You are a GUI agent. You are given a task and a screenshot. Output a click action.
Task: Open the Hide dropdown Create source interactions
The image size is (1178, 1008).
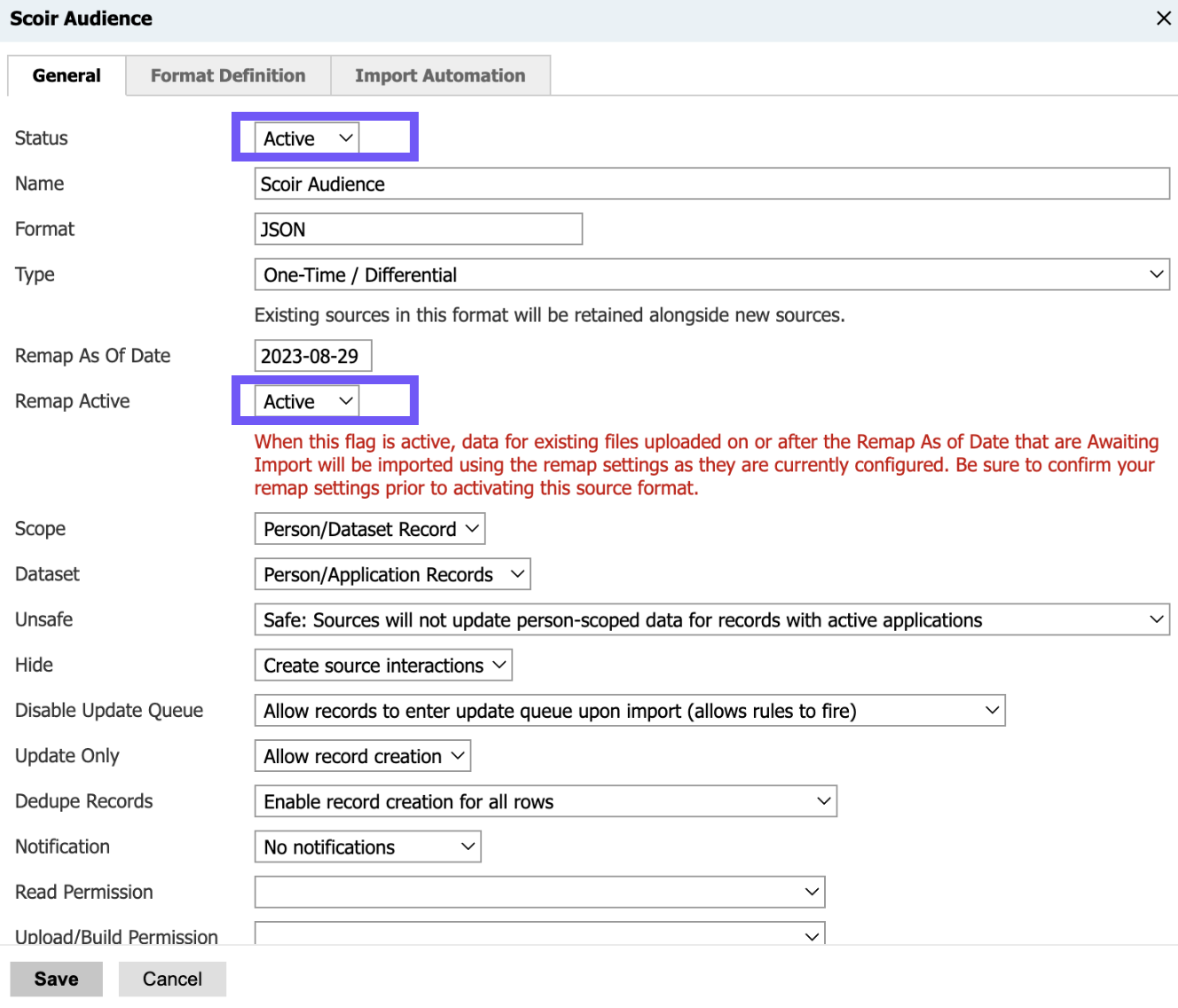click(383, 665)
